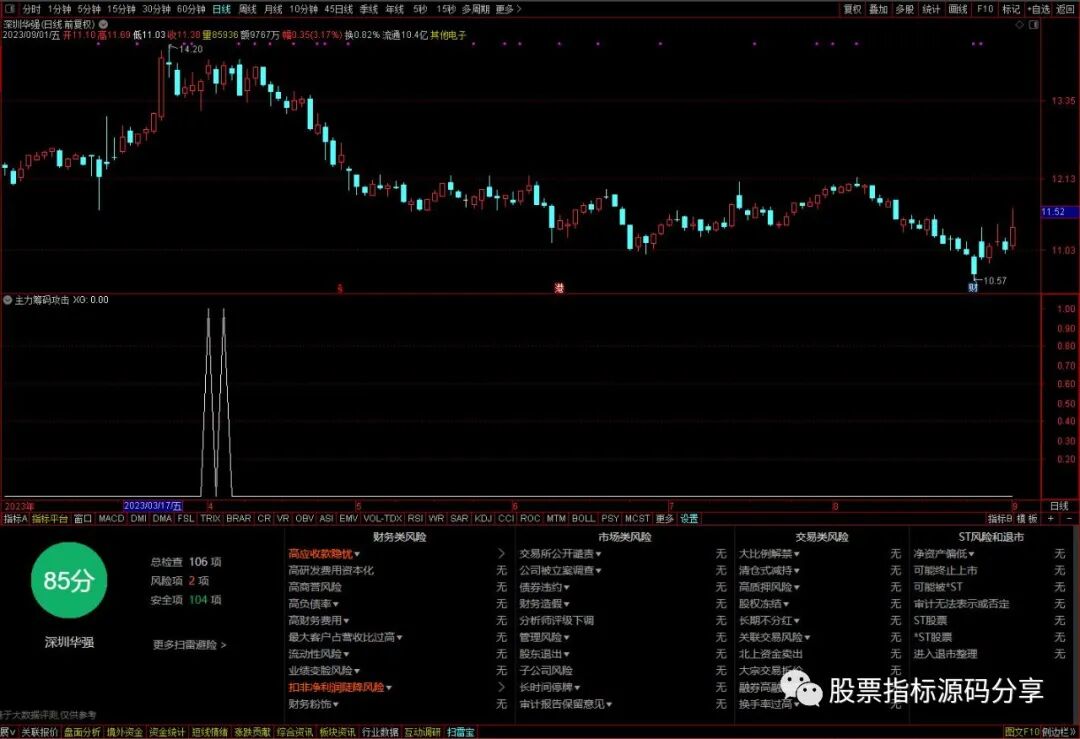Expand the 大比例解禁 risk item
This screenshot has height=739, width=1080.
[769, 554]
